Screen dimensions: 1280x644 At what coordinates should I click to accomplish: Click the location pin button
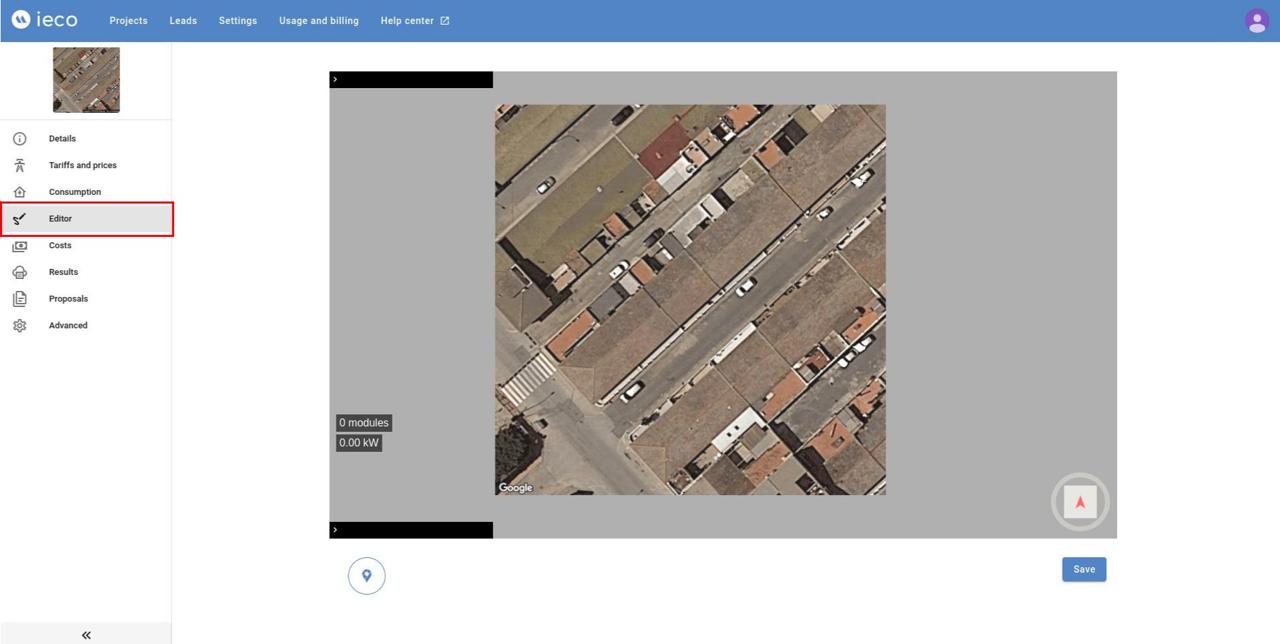[x=366, y=576]
